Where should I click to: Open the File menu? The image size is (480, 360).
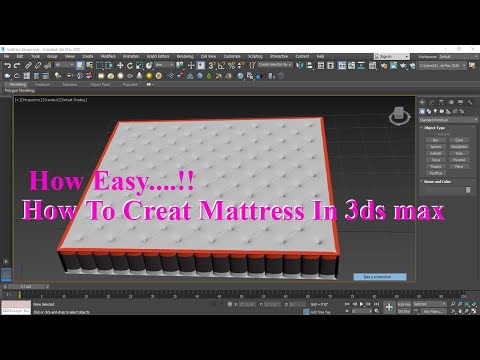(6, 56)
